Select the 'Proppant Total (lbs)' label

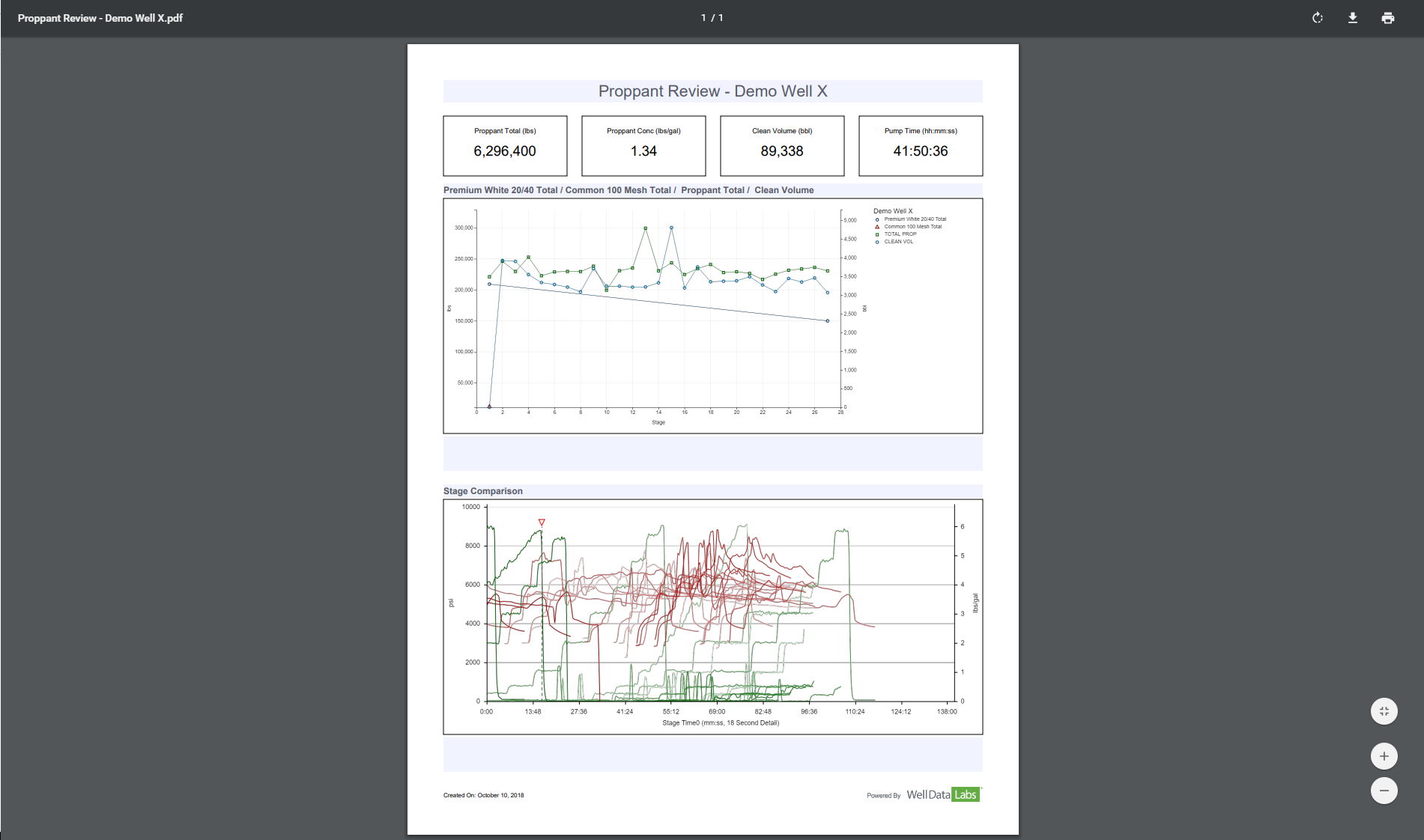click(505, 131)
